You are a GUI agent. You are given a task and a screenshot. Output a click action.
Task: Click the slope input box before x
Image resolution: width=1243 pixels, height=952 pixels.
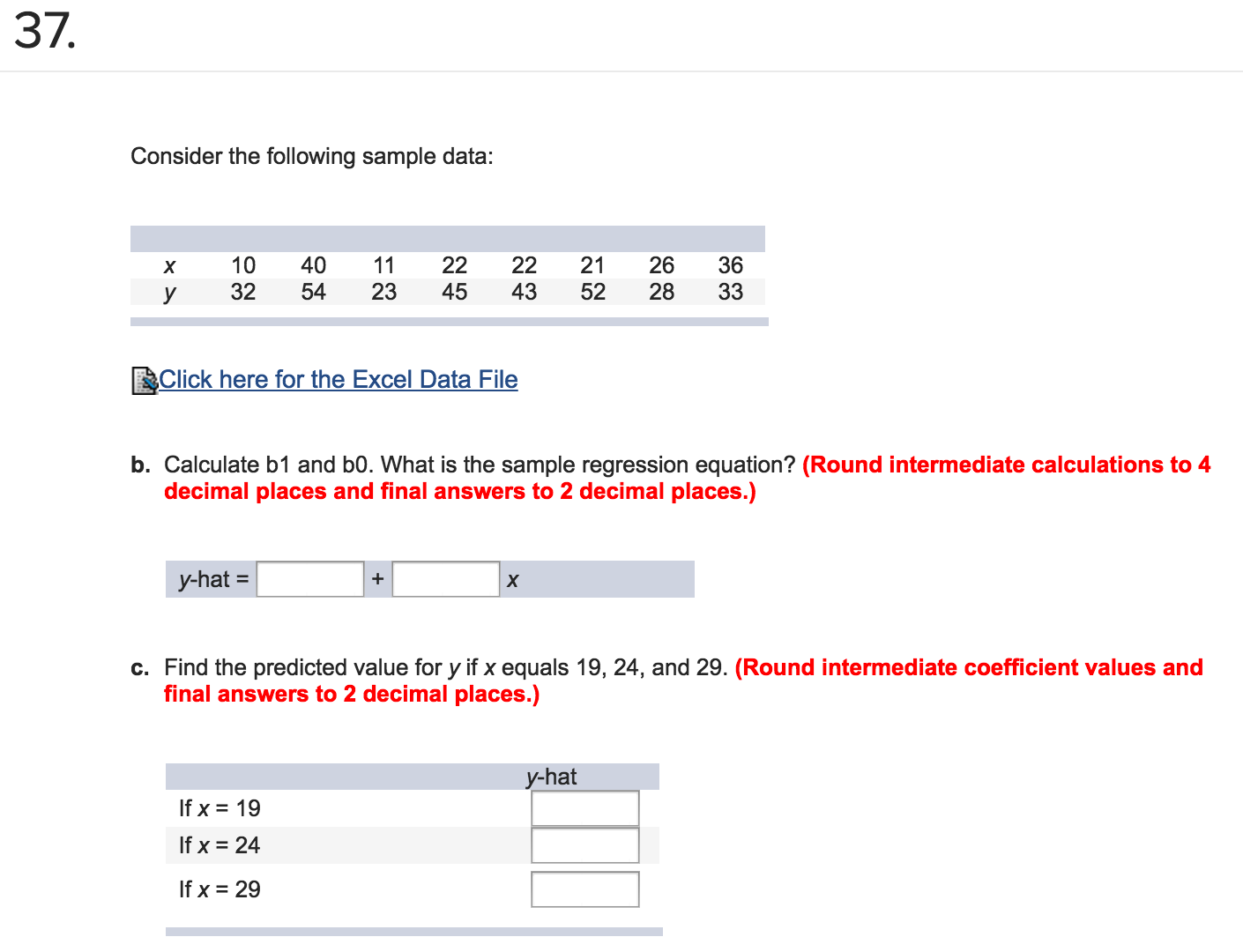(x=445, y=579)
